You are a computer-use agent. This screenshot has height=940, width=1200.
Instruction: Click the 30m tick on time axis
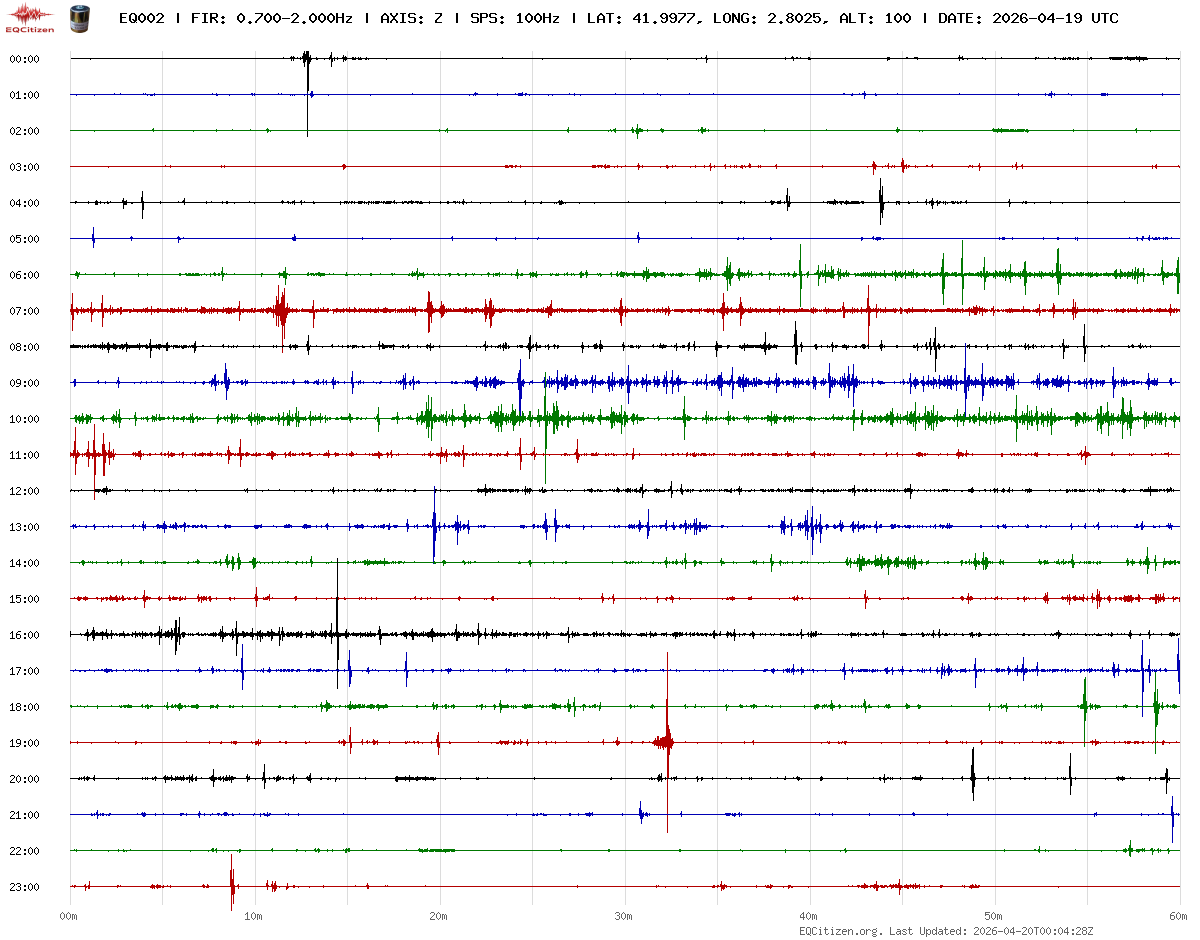624,916
